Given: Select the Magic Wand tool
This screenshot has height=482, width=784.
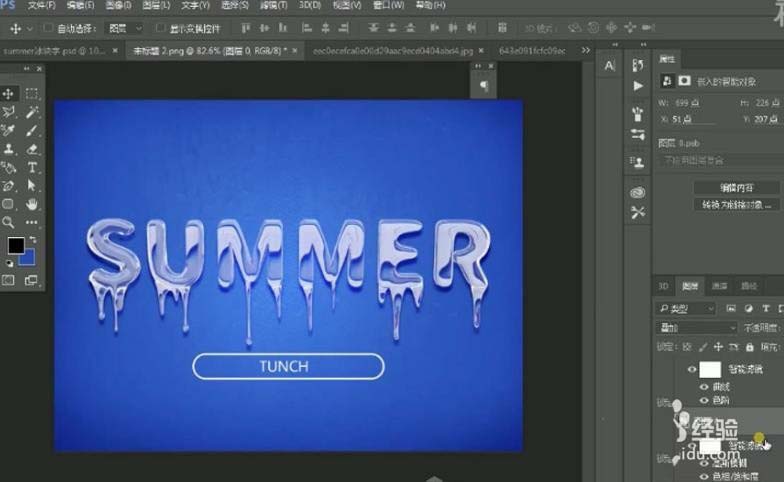Looking at the screenshot, I should (32, 112).
